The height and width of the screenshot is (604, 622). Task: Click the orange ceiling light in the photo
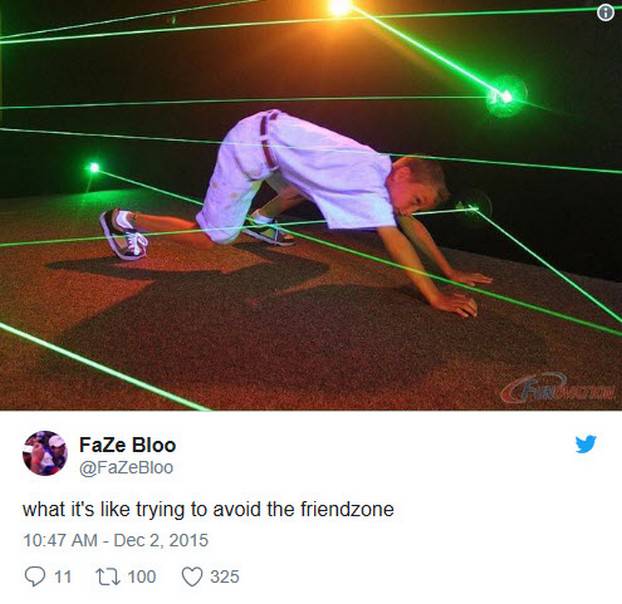340,7
